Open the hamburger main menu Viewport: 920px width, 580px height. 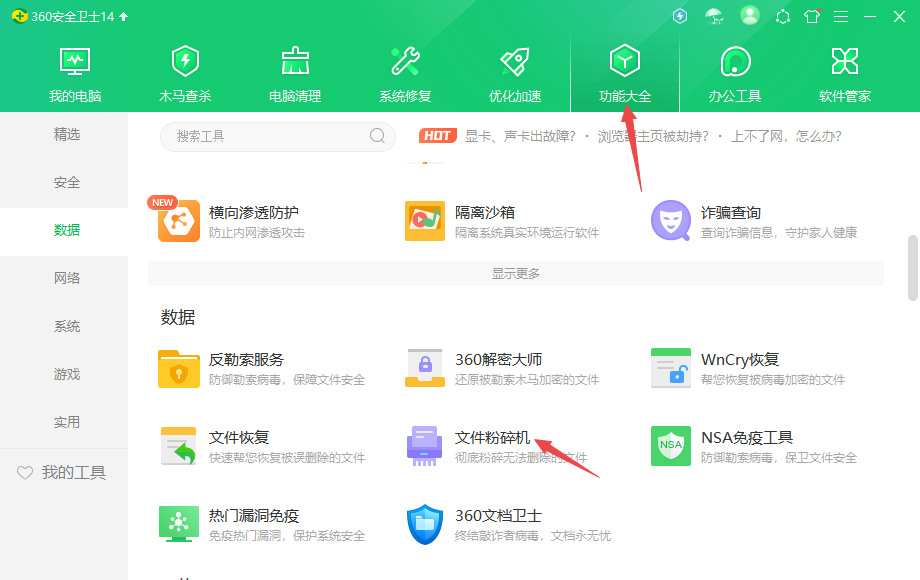coord(841,16)
